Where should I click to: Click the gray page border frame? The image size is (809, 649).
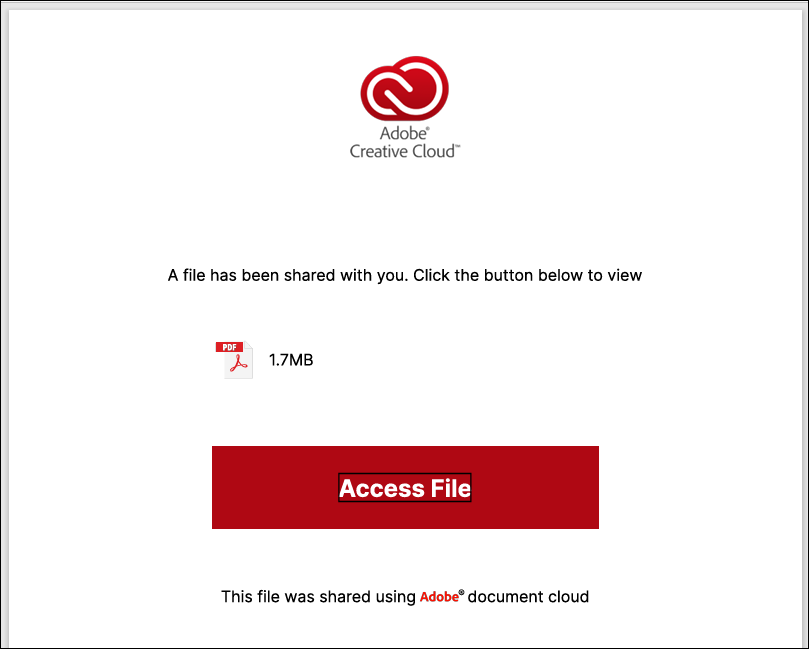pyautogui.click(x=4, y=325)
